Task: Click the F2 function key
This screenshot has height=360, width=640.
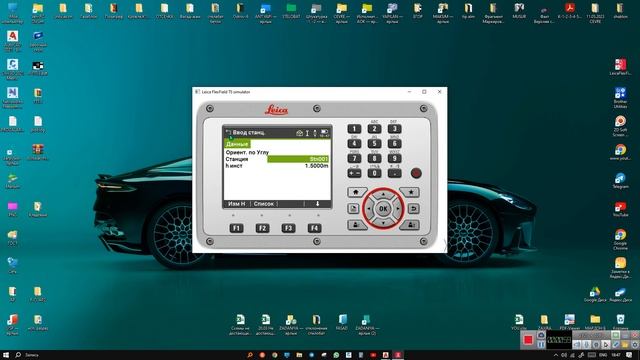Action: point(262,228)
